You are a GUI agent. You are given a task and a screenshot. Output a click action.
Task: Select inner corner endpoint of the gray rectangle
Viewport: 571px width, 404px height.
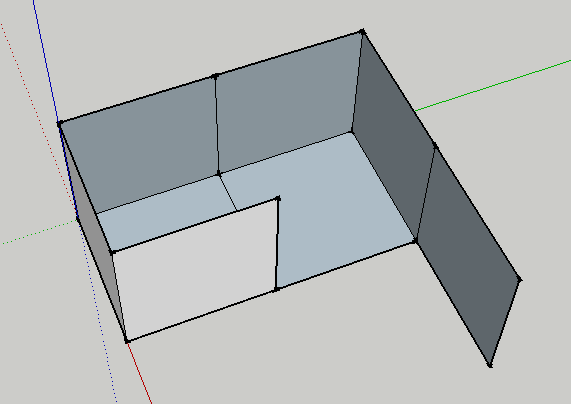pos(278,199)
